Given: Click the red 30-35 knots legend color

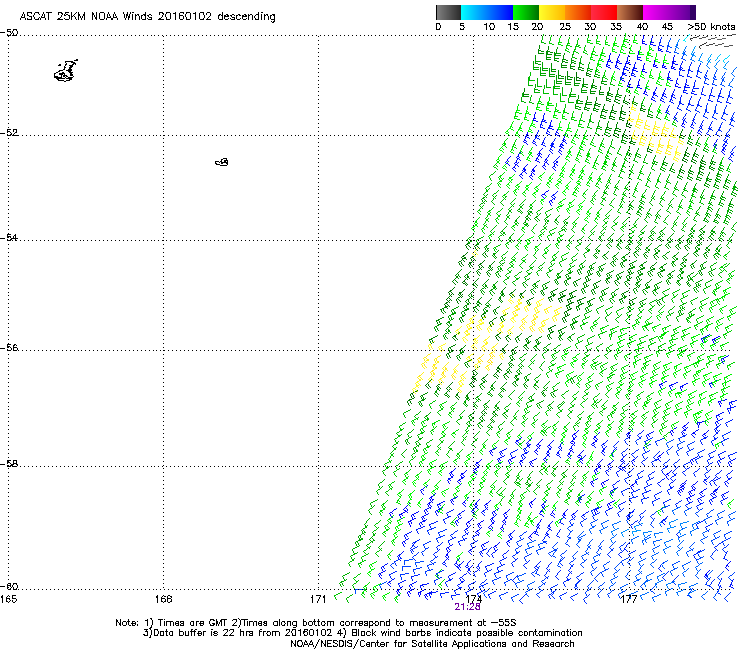Looking at the screenshot, I should 604,12.
